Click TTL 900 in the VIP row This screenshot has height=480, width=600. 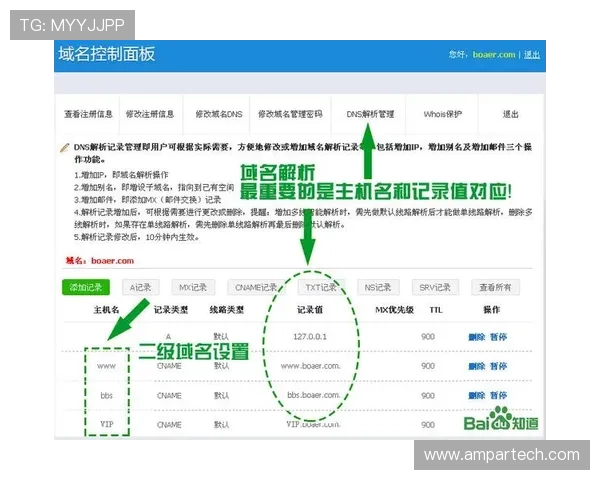coord(428,425)
